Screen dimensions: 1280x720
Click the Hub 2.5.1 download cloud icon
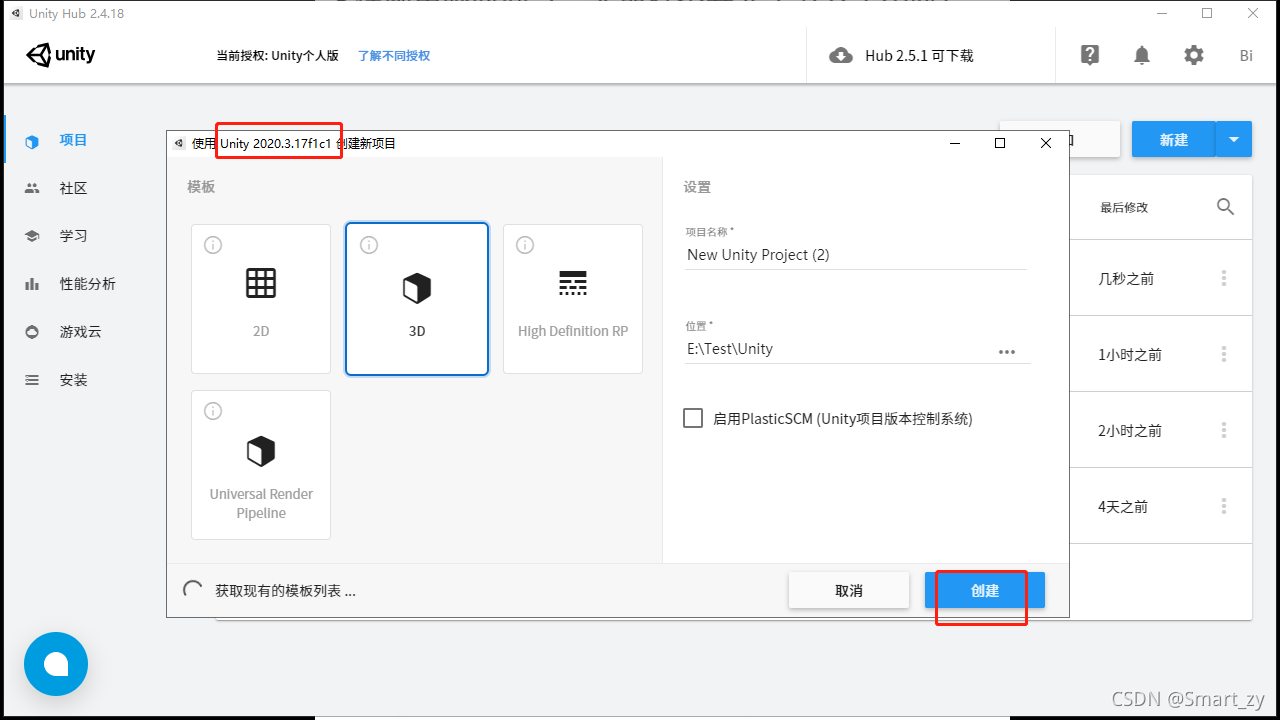841,56
